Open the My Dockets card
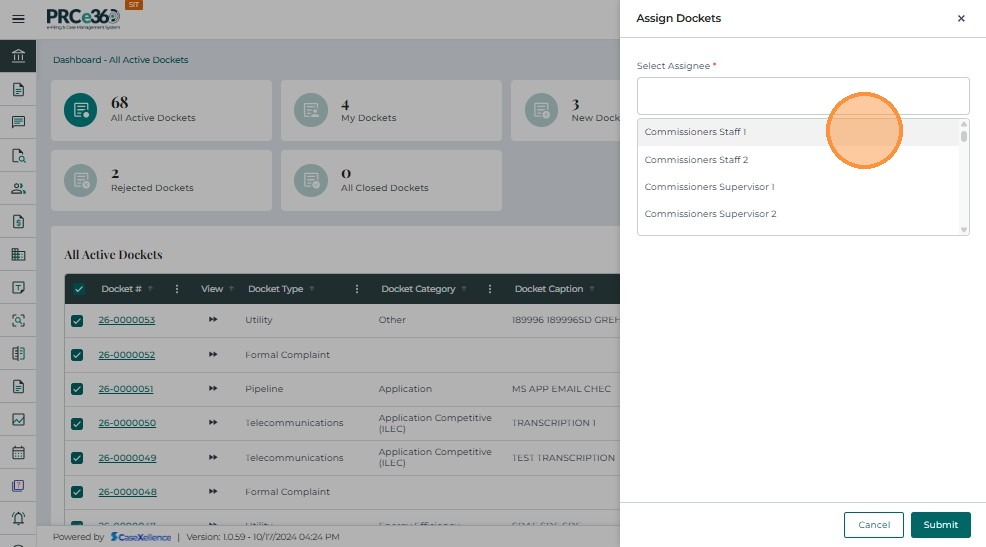The width and height of the screenshot is (986, 547). 391,111
